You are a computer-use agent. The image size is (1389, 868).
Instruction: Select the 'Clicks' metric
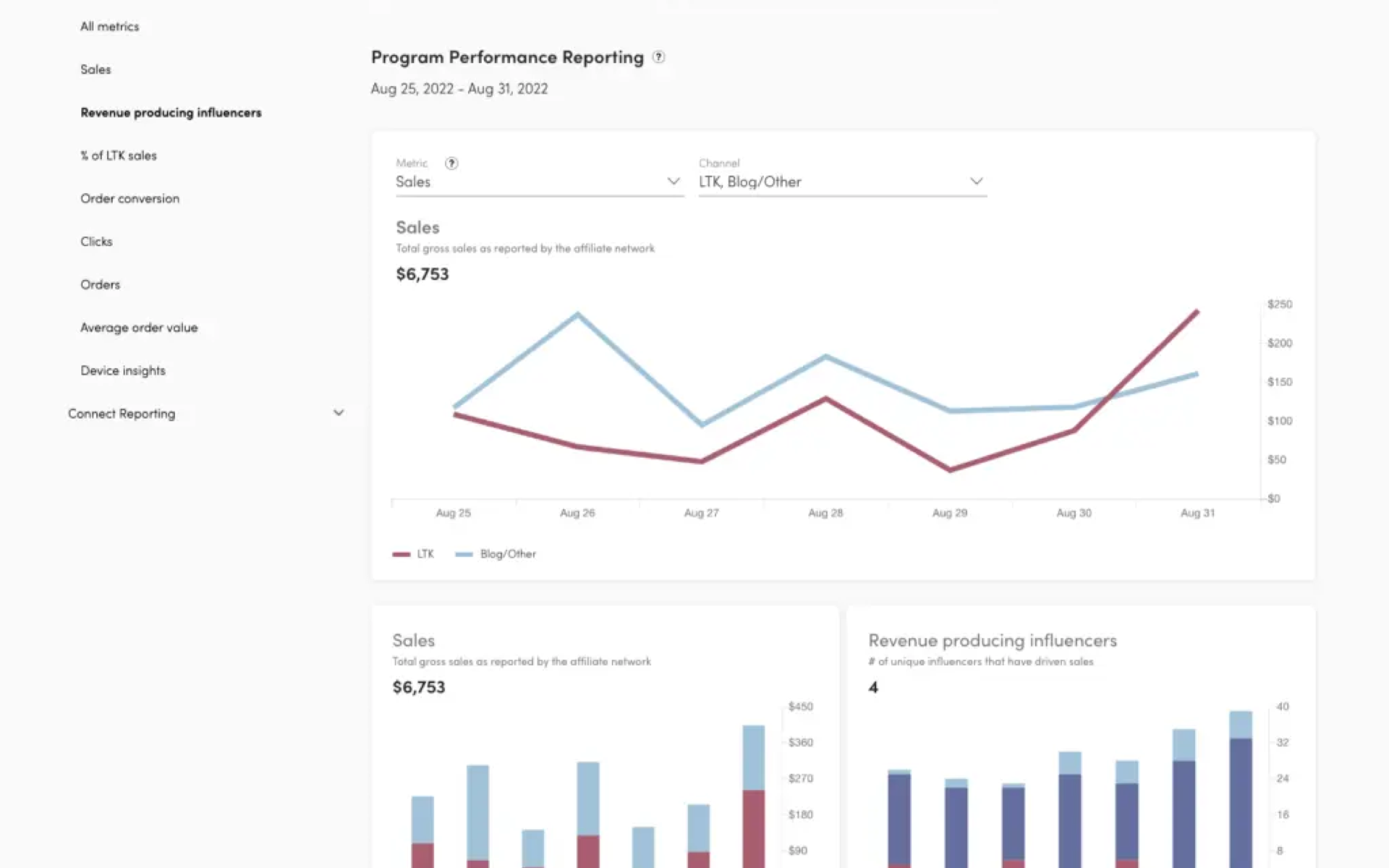coord(96,242)
